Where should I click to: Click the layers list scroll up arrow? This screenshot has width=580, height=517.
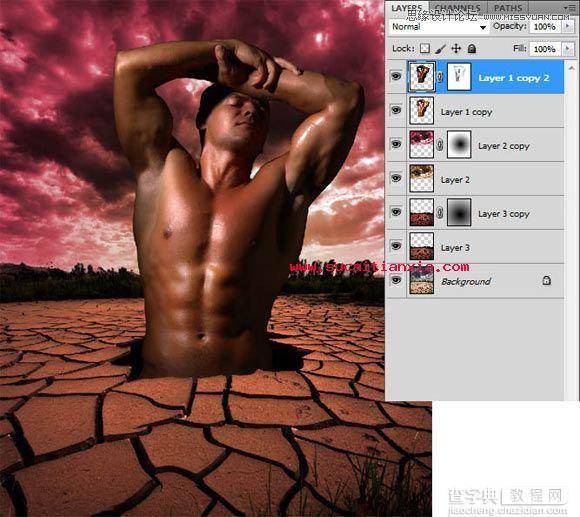571,68
